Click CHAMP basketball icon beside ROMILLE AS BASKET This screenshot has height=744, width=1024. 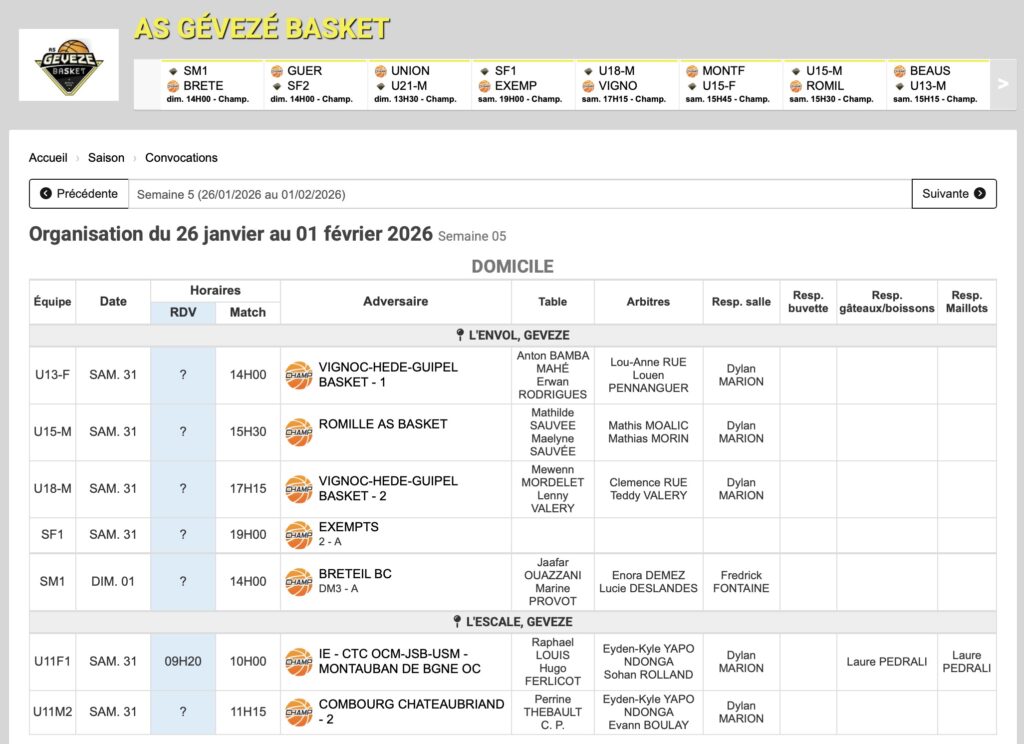[x=298, y=432]
